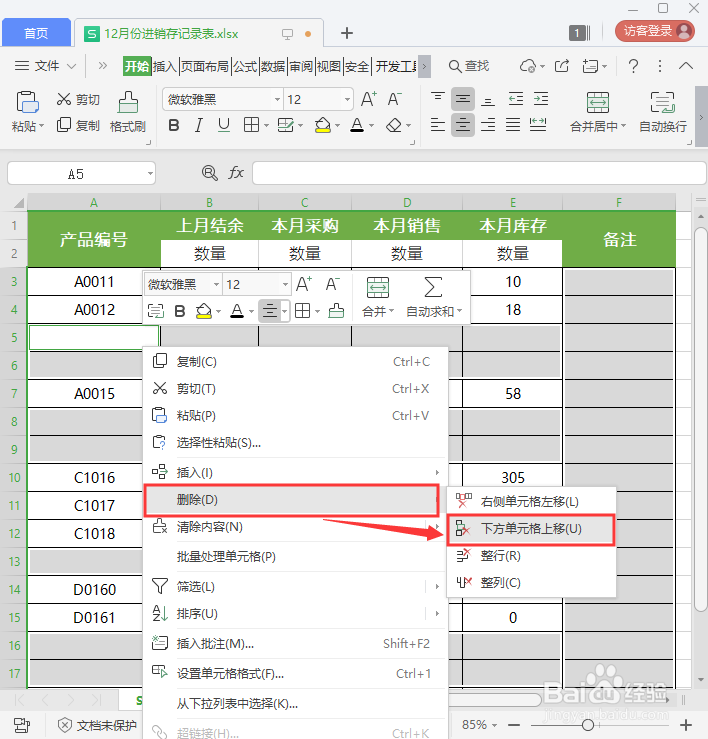Expand paste options arrow under 粘贴
The width and height of the screenshot is (708, 739).
(41, 126)
